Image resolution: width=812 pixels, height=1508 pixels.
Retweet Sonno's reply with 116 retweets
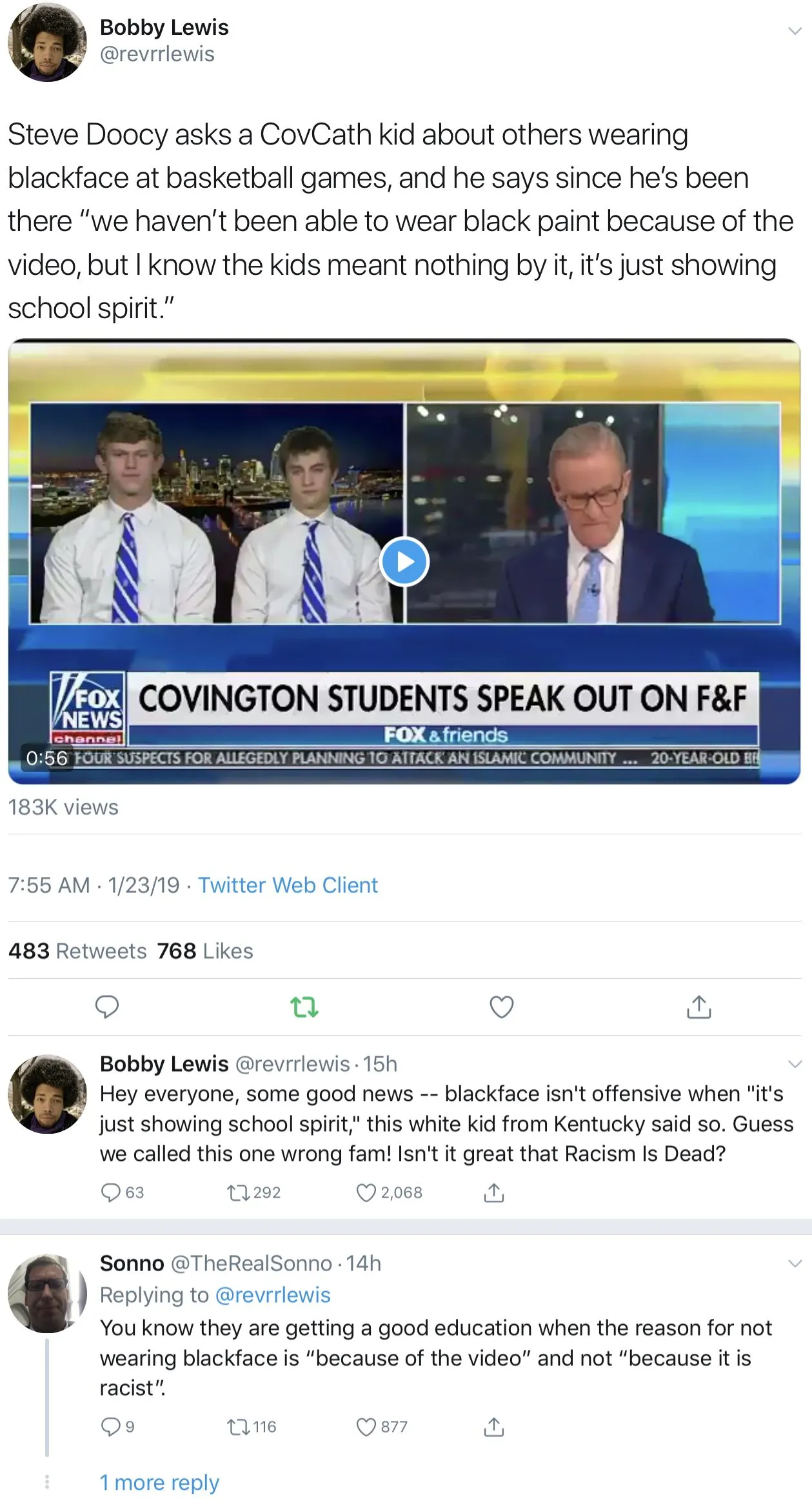[252, 1427]
